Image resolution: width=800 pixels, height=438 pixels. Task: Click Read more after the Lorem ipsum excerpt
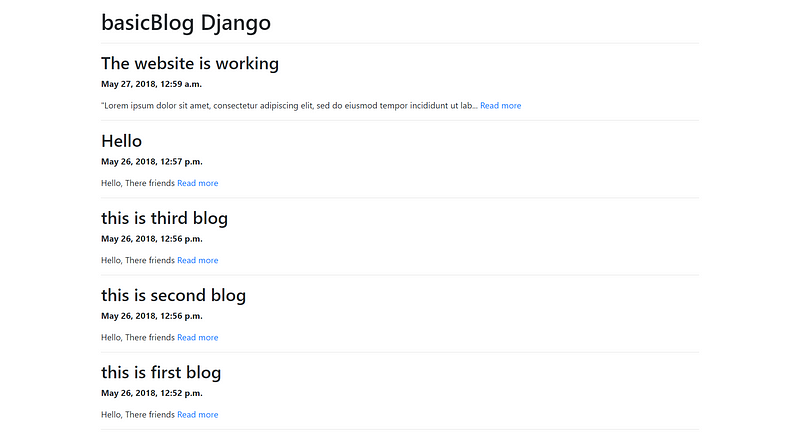tap(500, 106)
